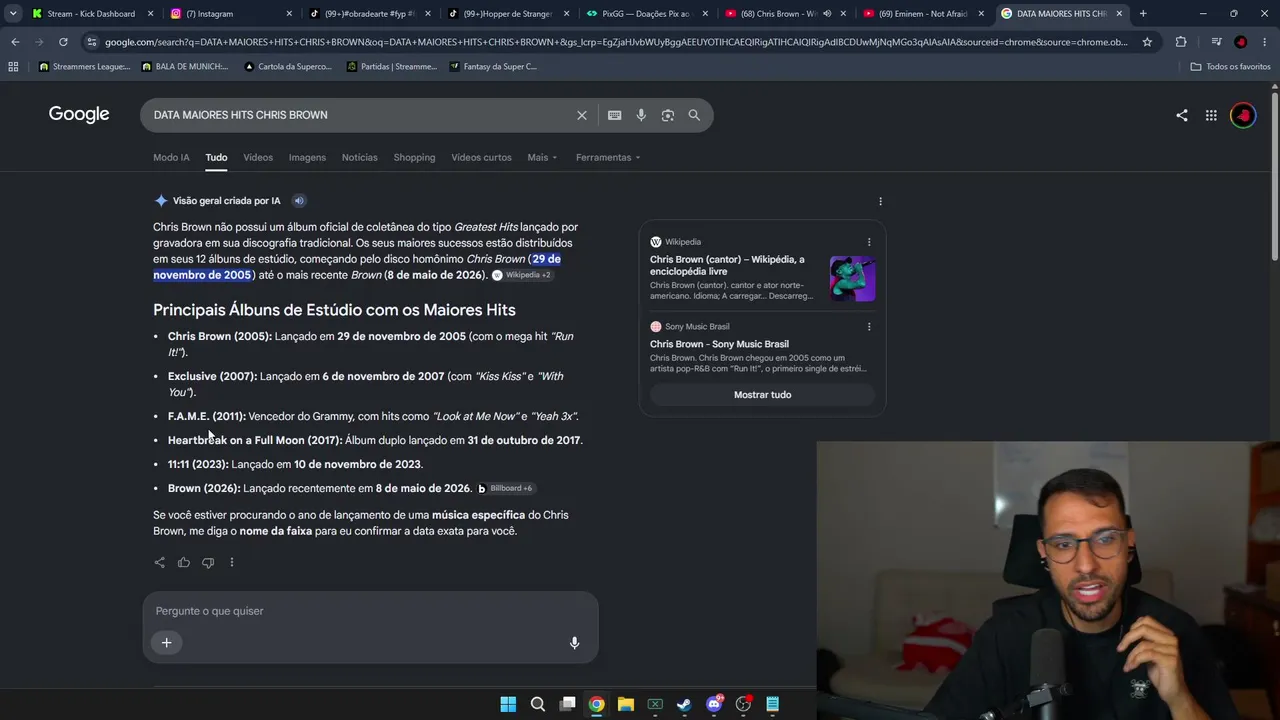Open the Chrome extensions puzzle icon
Image resolution: width=1280 pixels, height=720 pixels.
(x=1181, y=42)
